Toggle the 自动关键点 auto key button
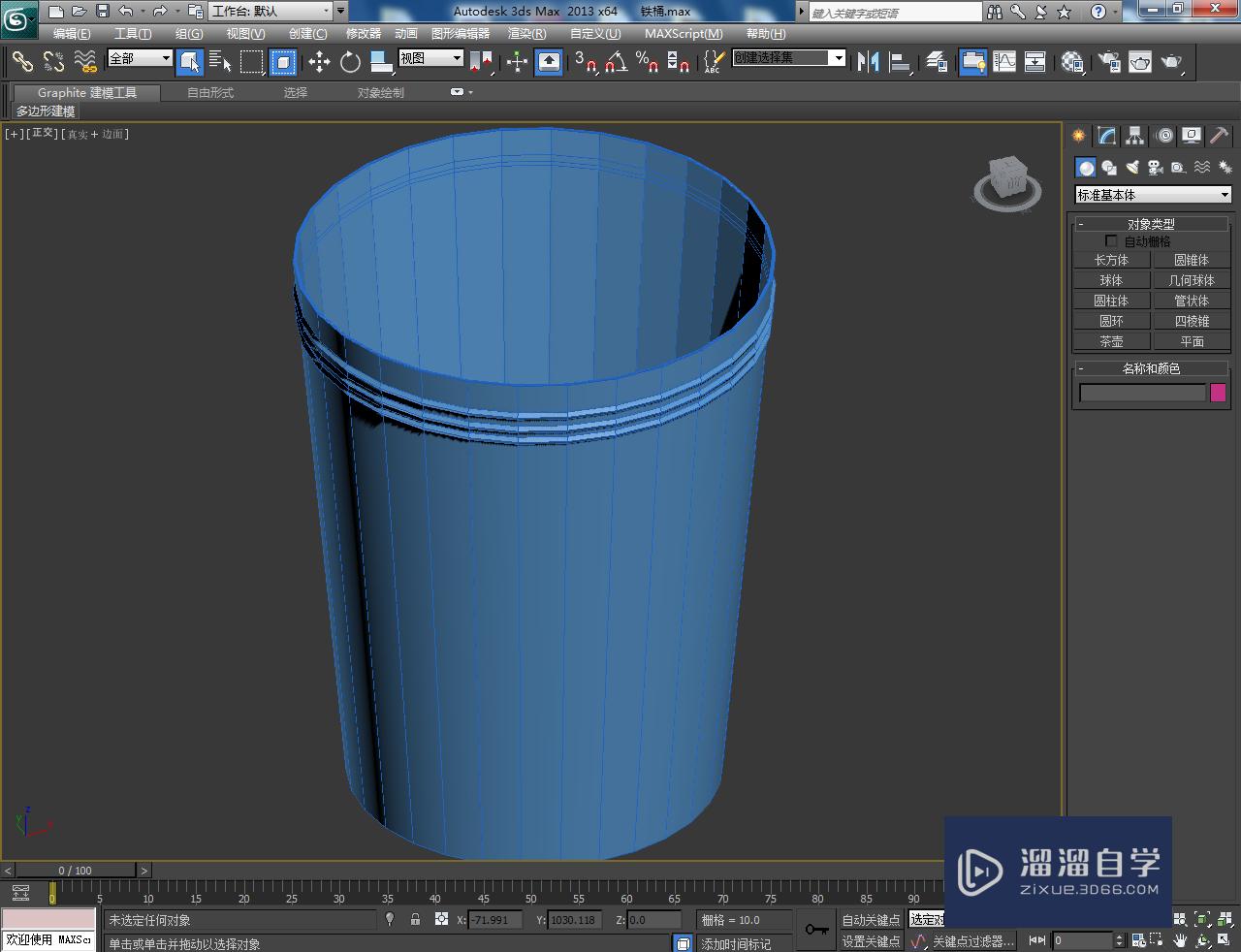The height and width of the screenshot is (952, 1241). pos(870,920)
